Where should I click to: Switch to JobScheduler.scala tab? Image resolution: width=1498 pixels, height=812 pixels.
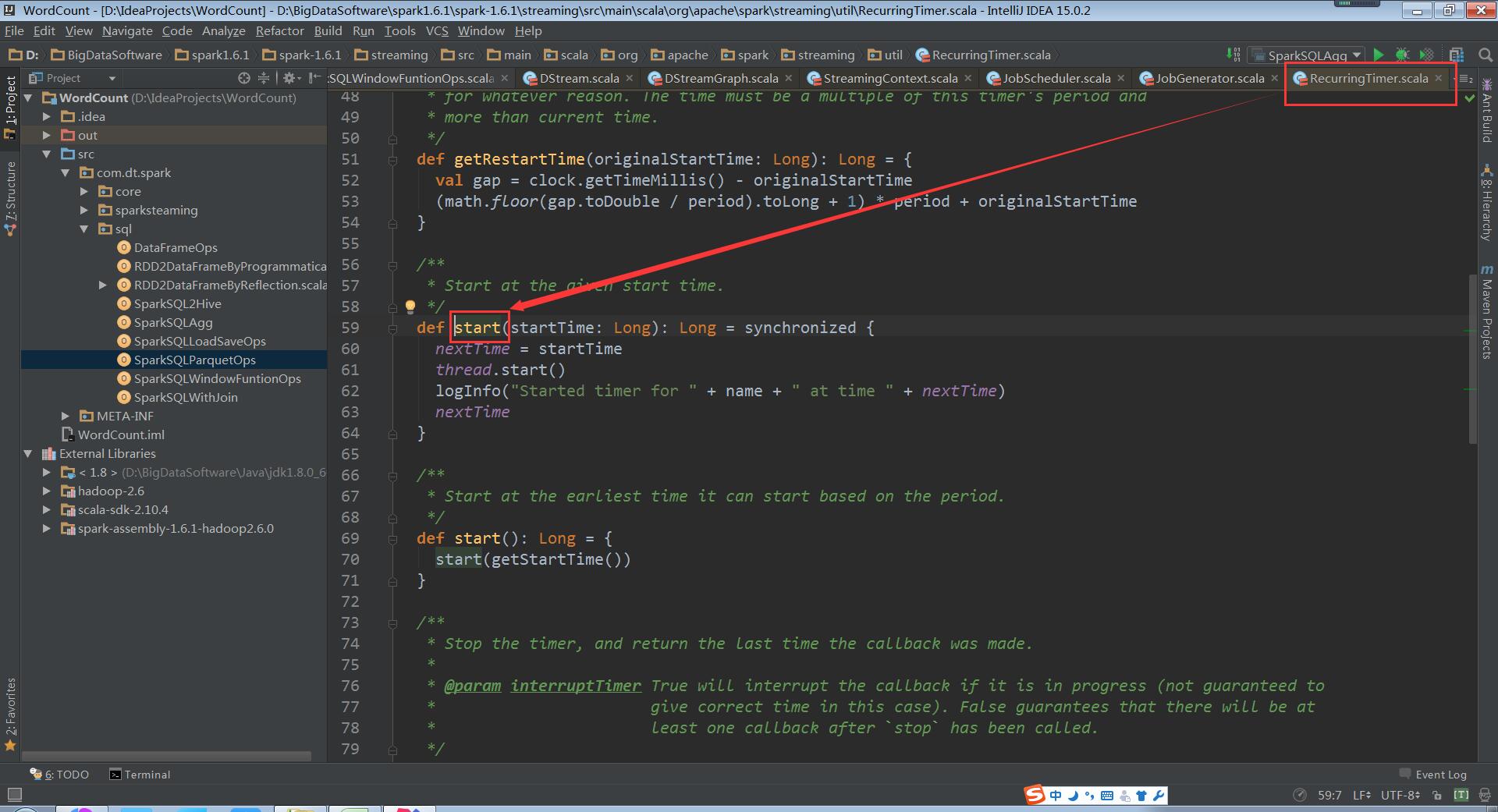(1056, 78)
